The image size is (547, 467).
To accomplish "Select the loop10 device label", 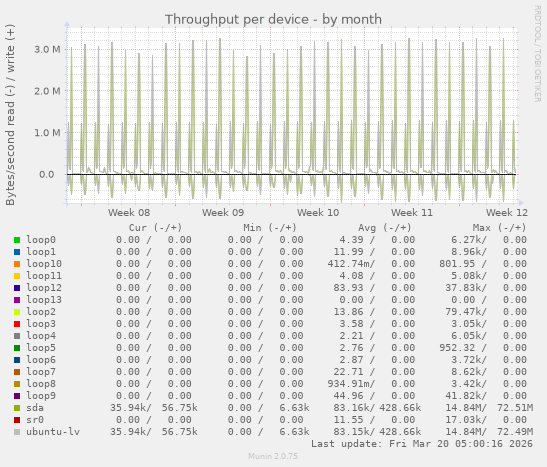I will [44, 264].
